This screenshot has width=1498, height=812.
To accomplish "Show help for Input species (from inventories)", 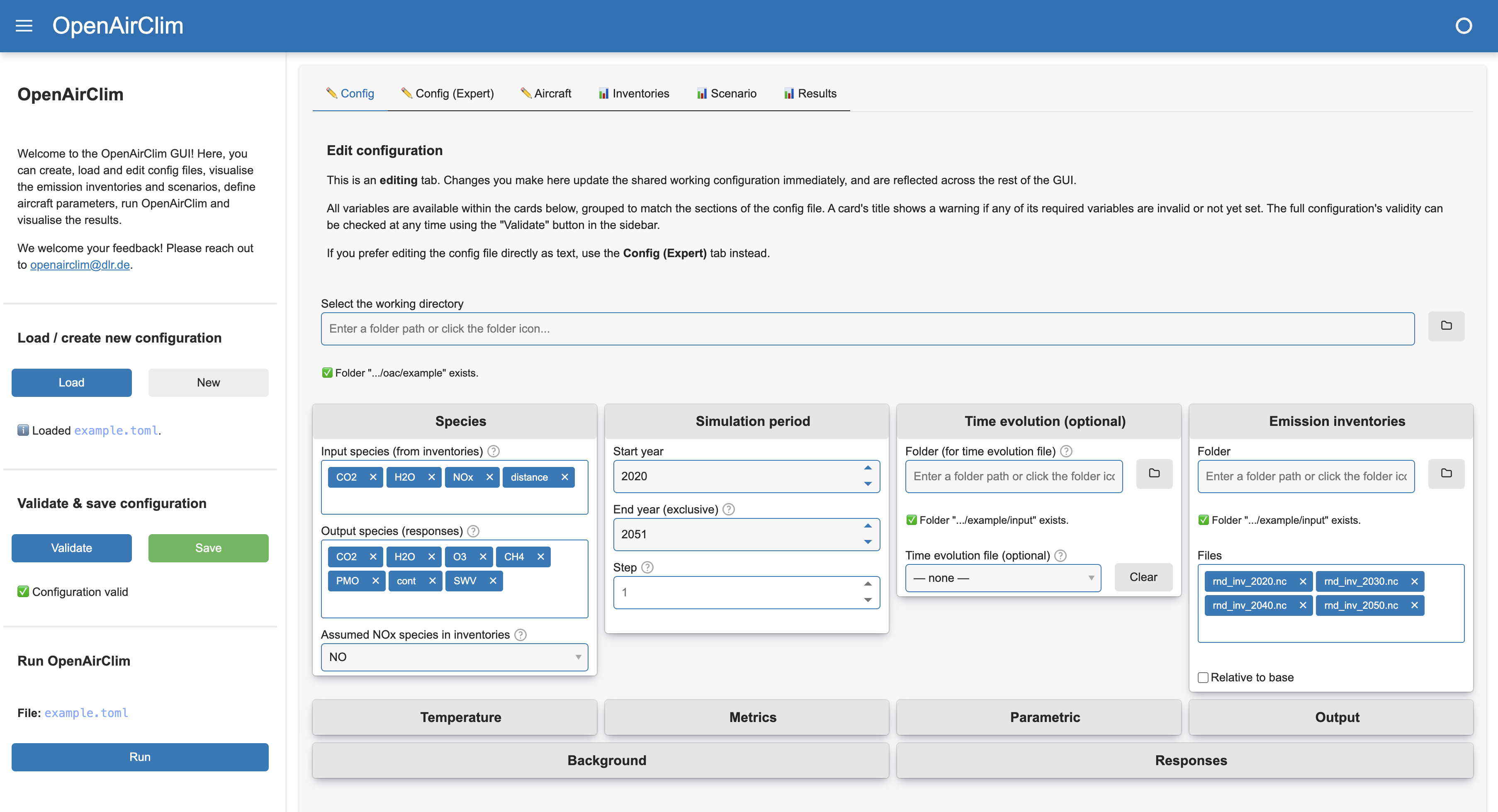I will pyautogui.click(x=493, y=451).
